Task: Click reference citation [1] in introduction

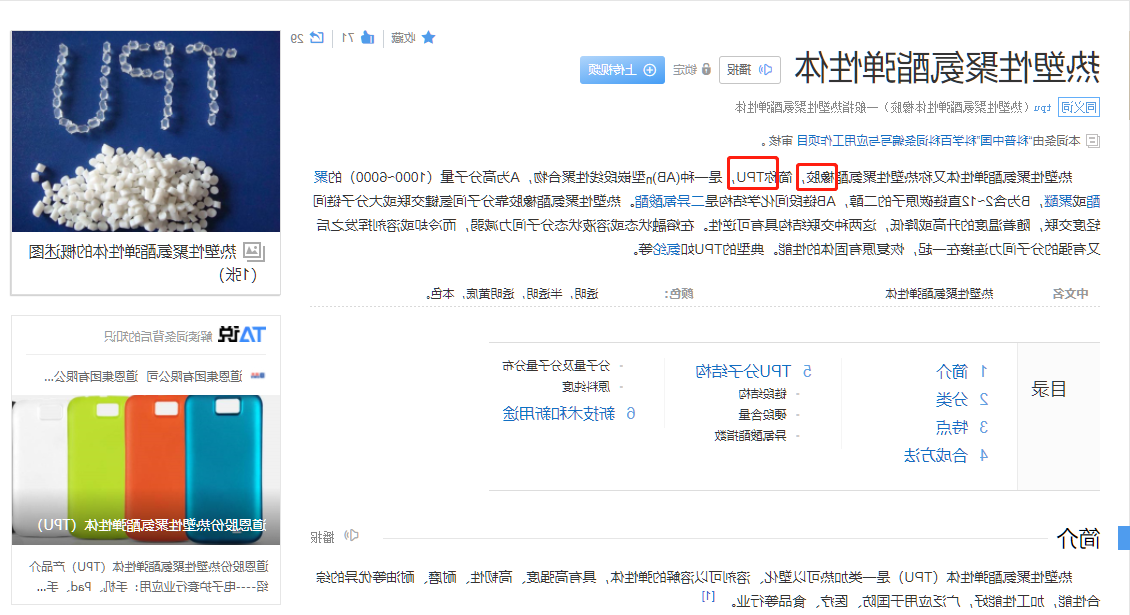Action: [708, 596]
